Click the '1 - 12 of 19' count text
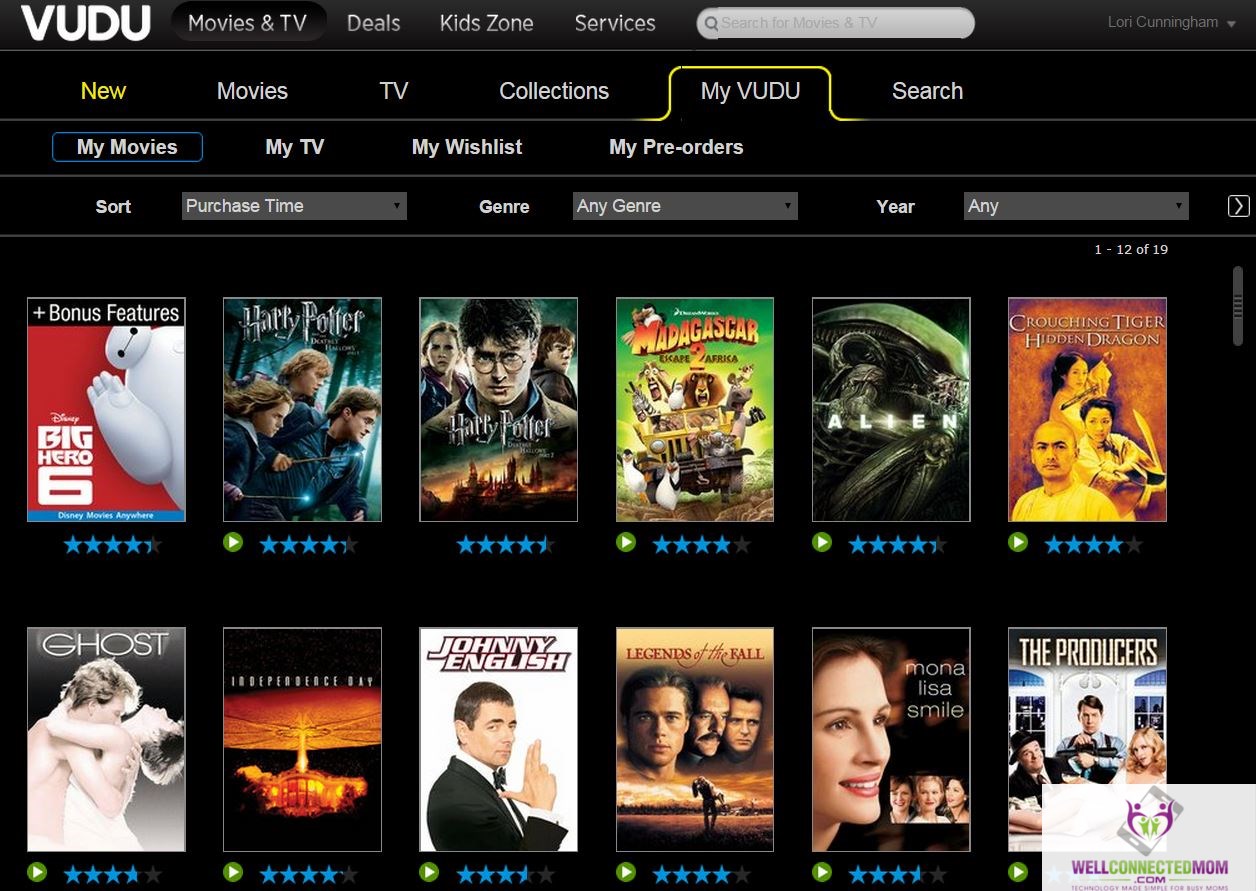The width and height of the screenshot is (1256, 891). click(x=1131, y=249)
